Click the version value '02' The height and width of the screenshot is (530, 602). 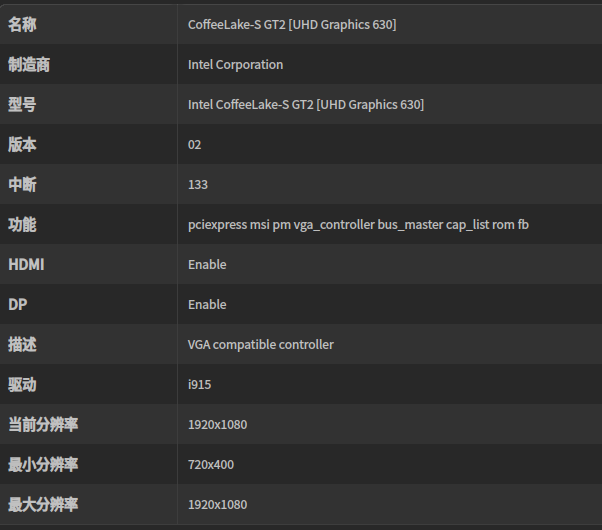click(x=194, y=144)
